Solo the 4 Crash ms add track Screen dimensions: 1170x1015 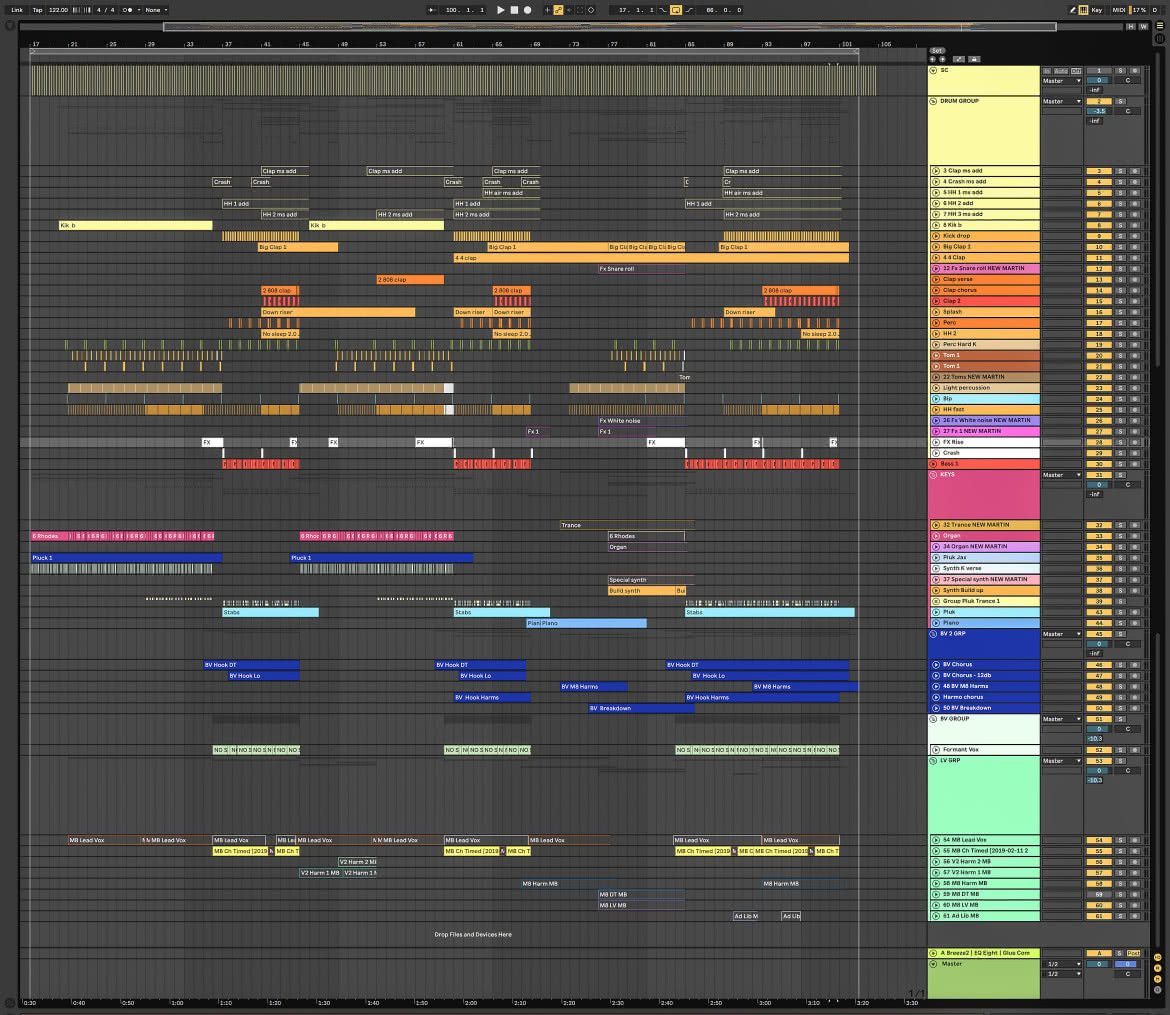pos(1120,182)
